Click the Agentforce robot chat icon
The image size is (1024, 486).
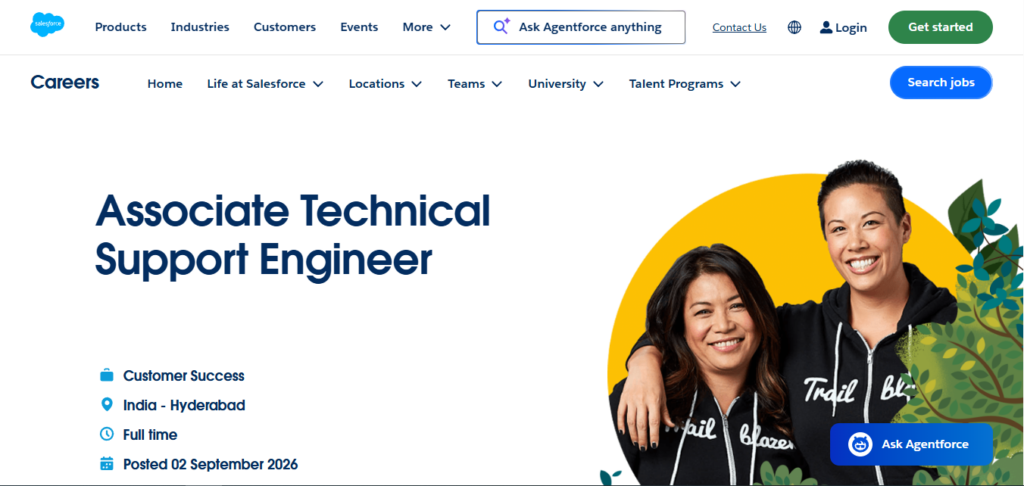click(x=860, y=444)
